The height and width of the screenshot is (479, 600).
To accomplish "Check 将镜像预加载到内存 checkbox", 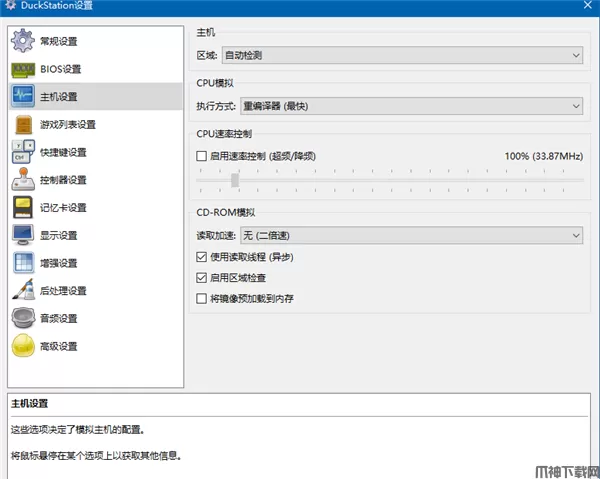I will click(201, 298).
